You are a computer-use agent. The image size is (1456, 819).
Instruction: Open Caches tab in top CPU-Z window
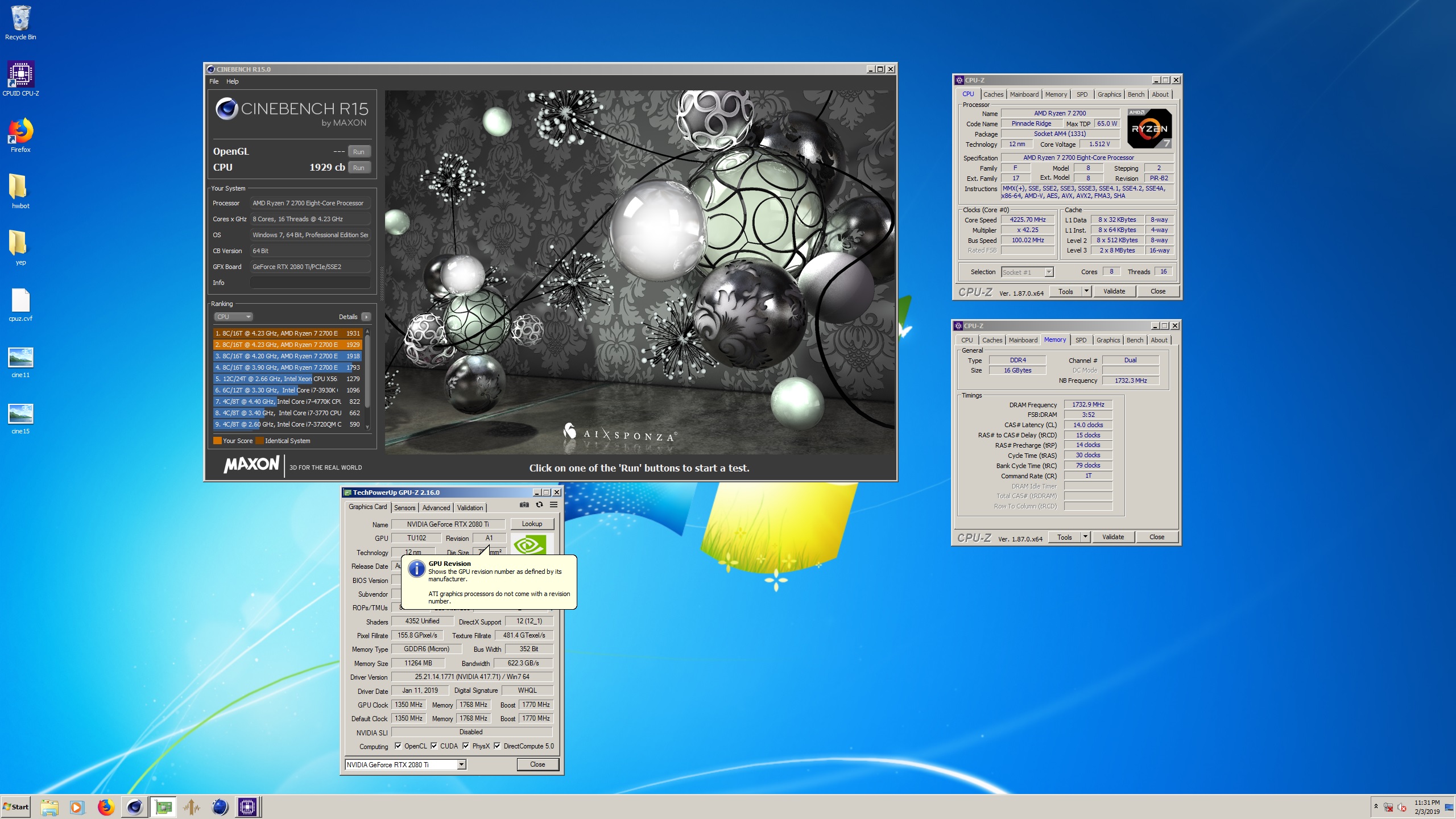click(993, 94)
